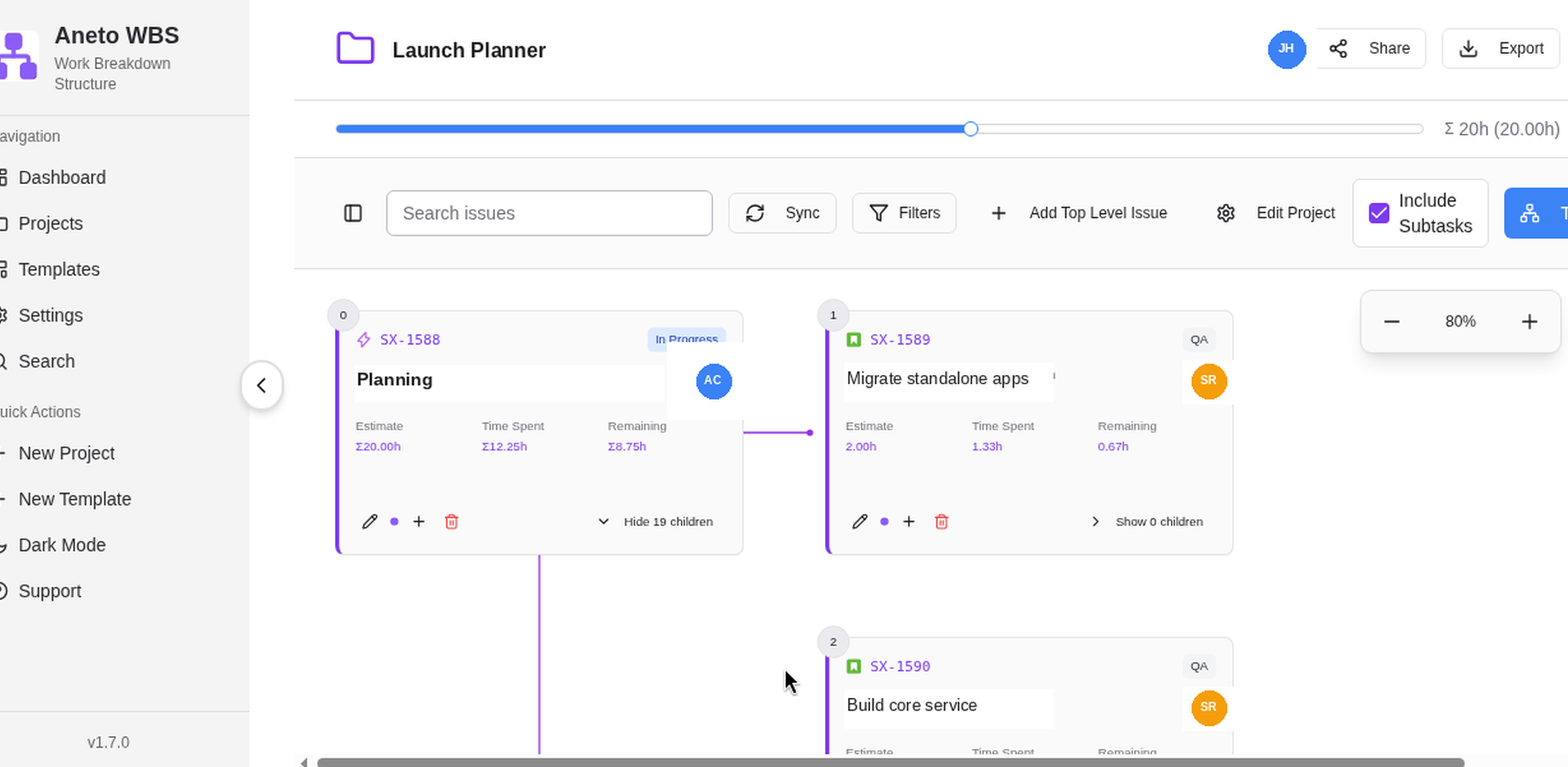Click the Σ20.00h estimate on Planning
The height and width of the screenshot is (767, 1568).
(378, 447)
